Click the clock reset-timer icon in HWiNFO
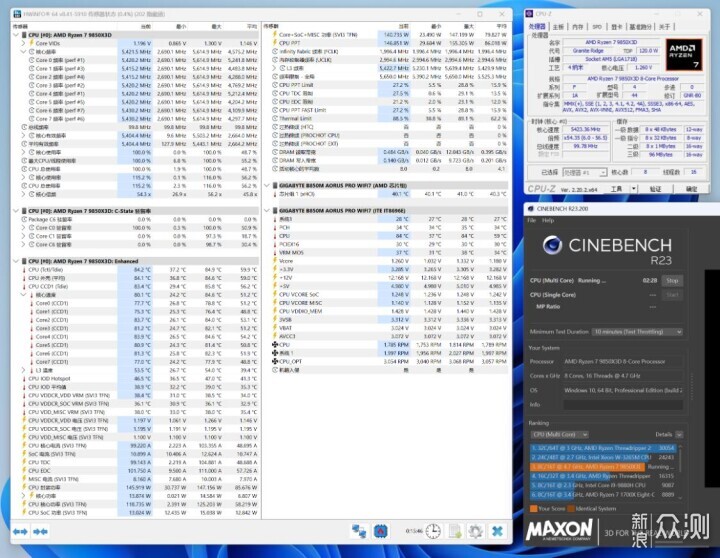The height and width of the screenshot is (558, 720). (x=433, y=531)
